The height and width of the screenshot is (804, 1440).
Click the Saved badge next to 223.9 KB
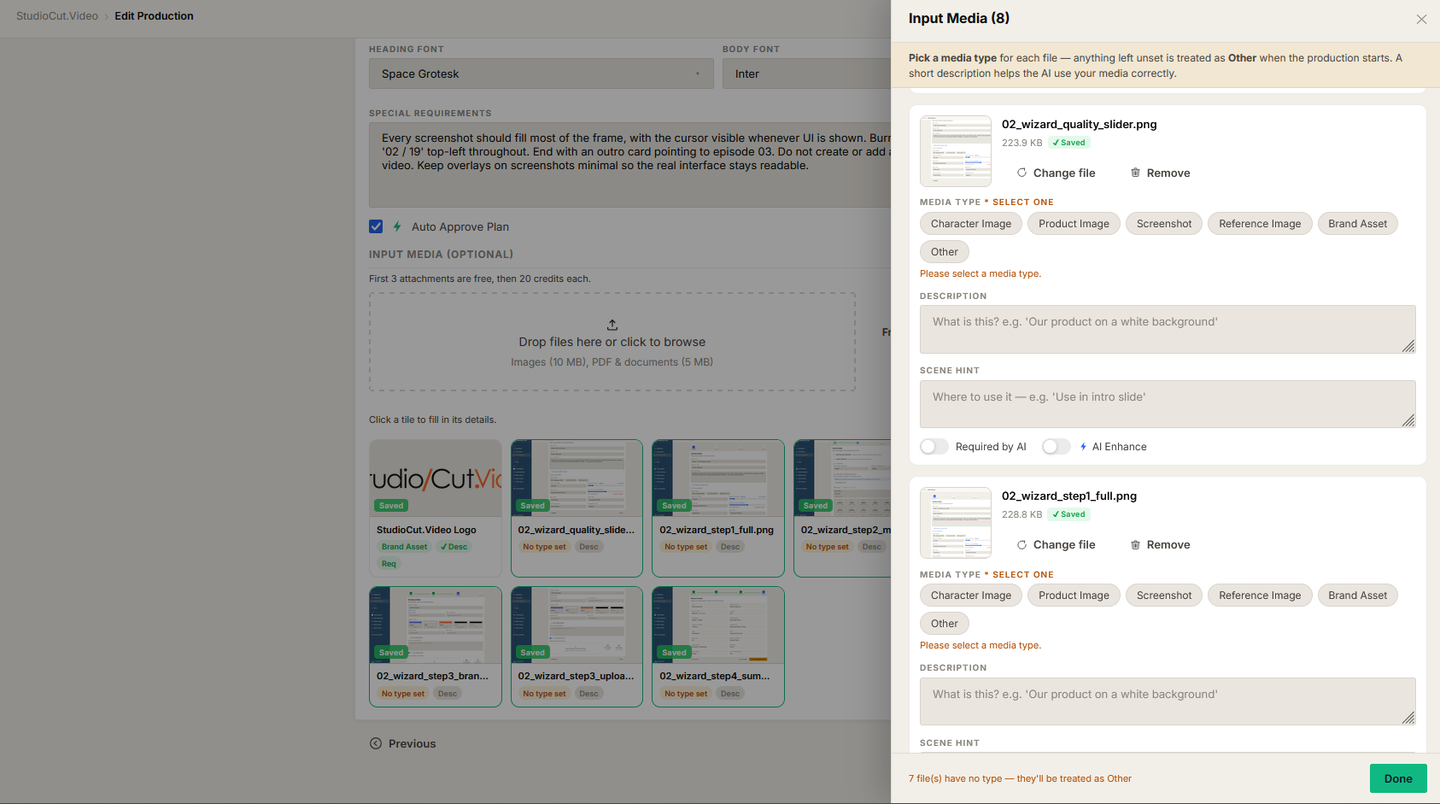point(1069,143)
